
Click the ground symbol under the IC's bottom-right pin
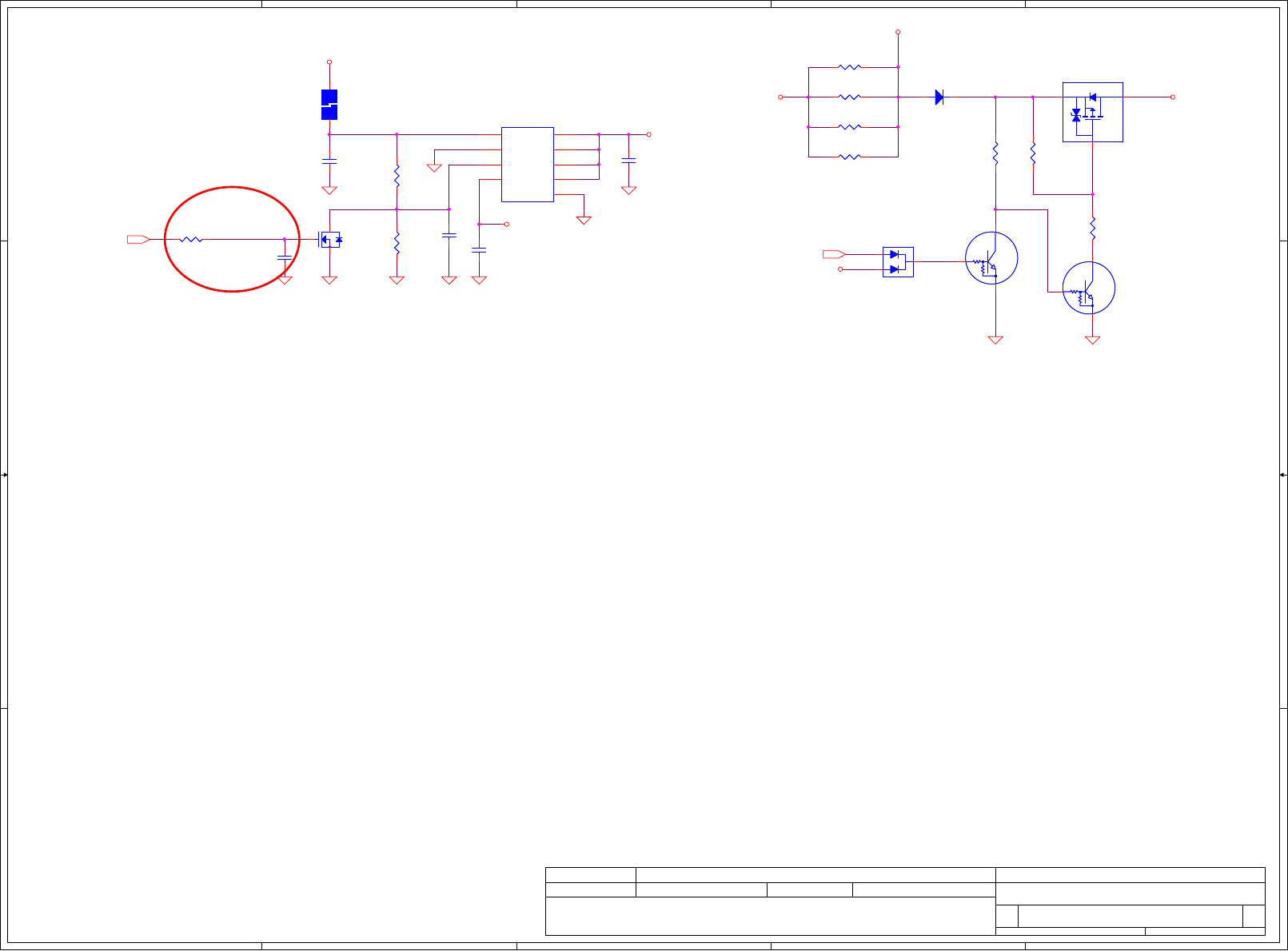[584, 220]
